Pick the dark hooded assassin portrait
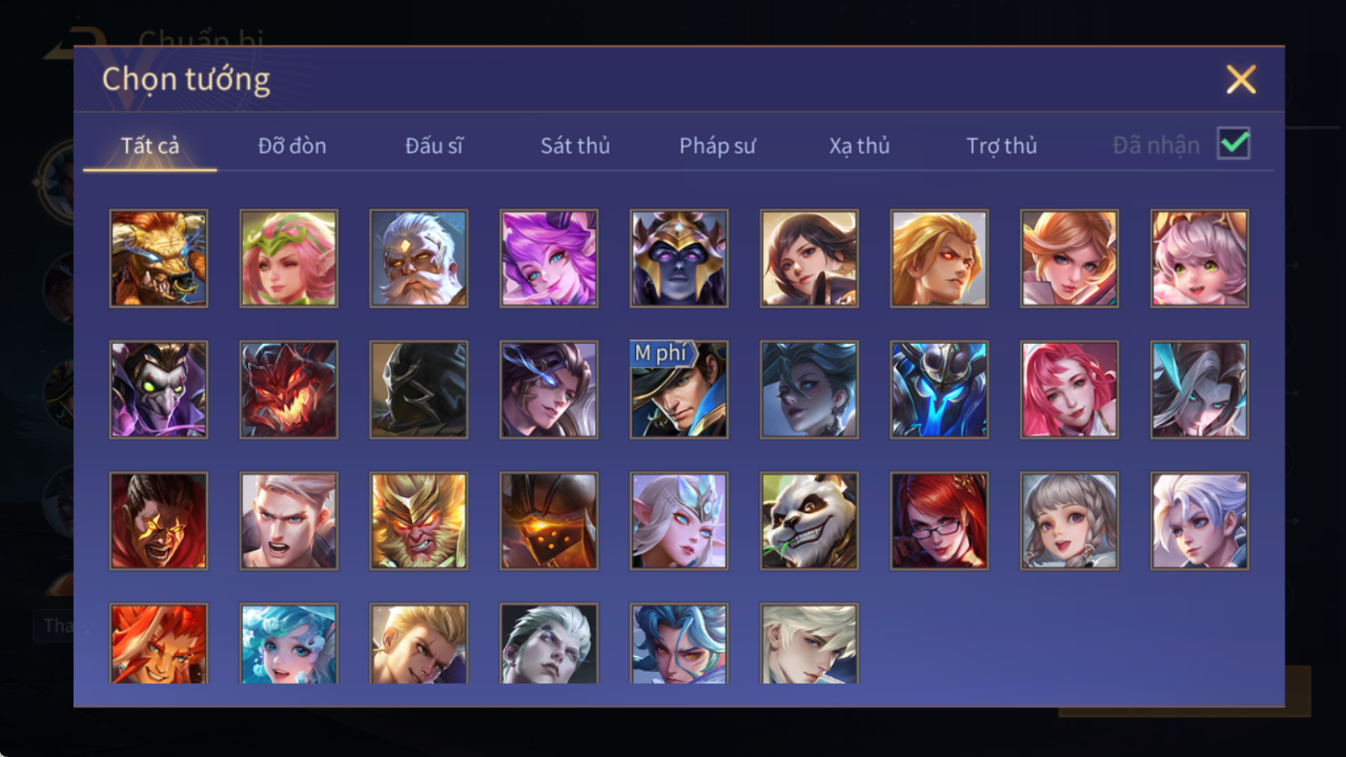Viewport: 1346px width, 757px height. [x=419, y=389]
